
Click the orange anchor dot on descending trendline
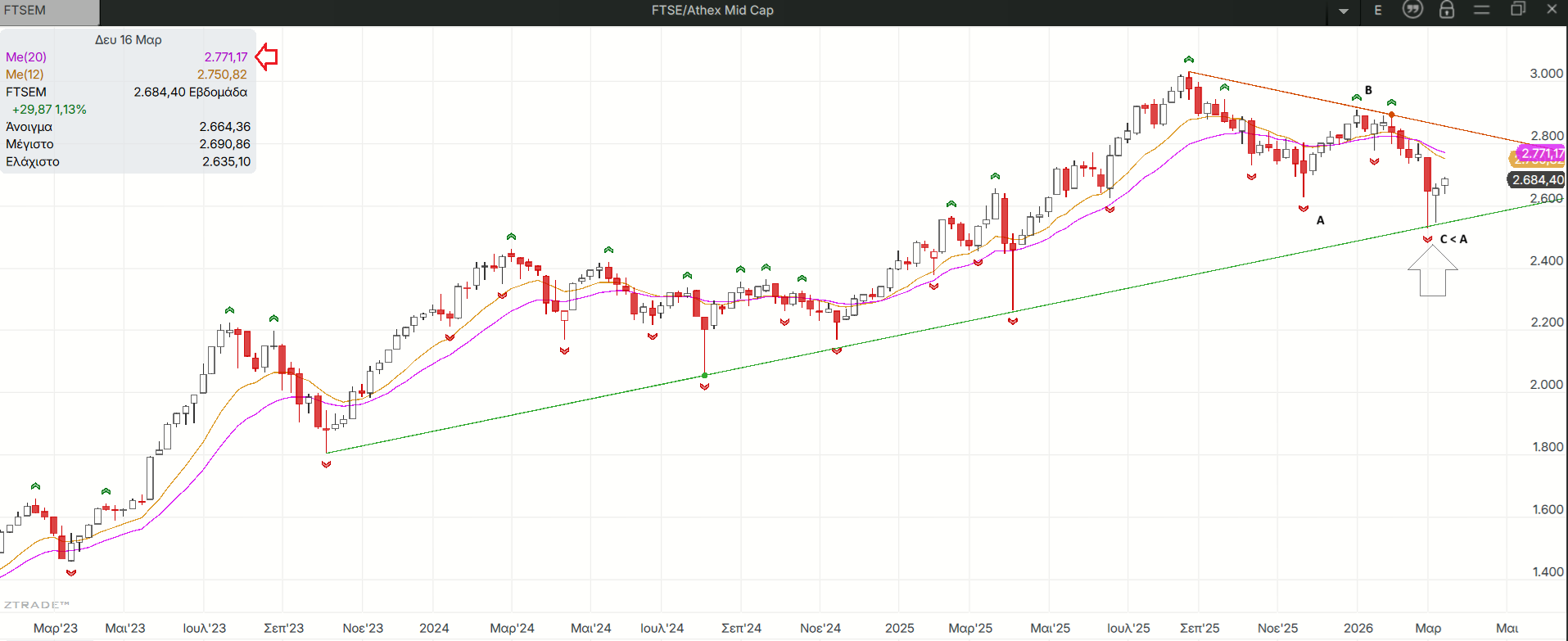click(x=1391, y=115)
